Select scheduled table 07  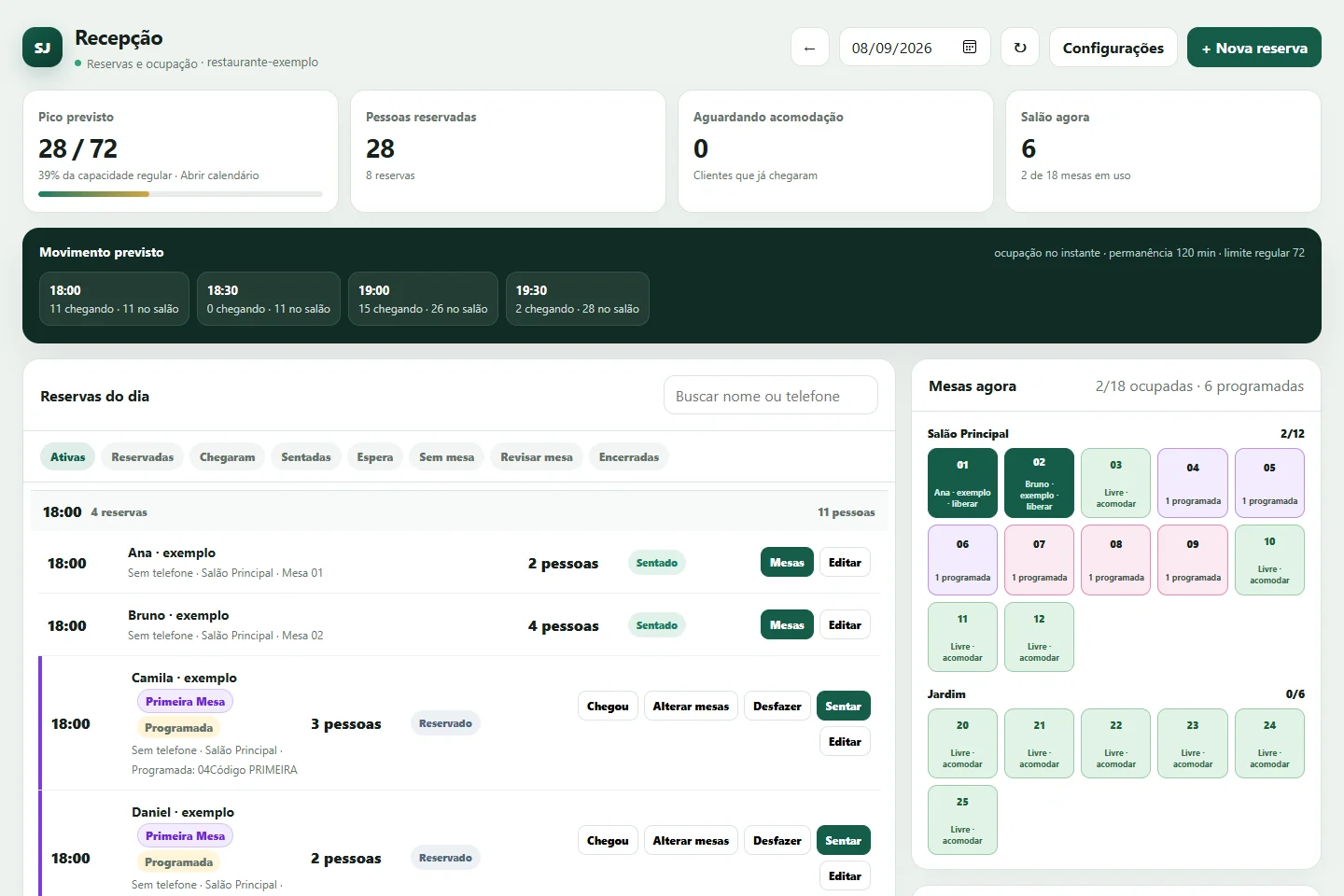1039,560
